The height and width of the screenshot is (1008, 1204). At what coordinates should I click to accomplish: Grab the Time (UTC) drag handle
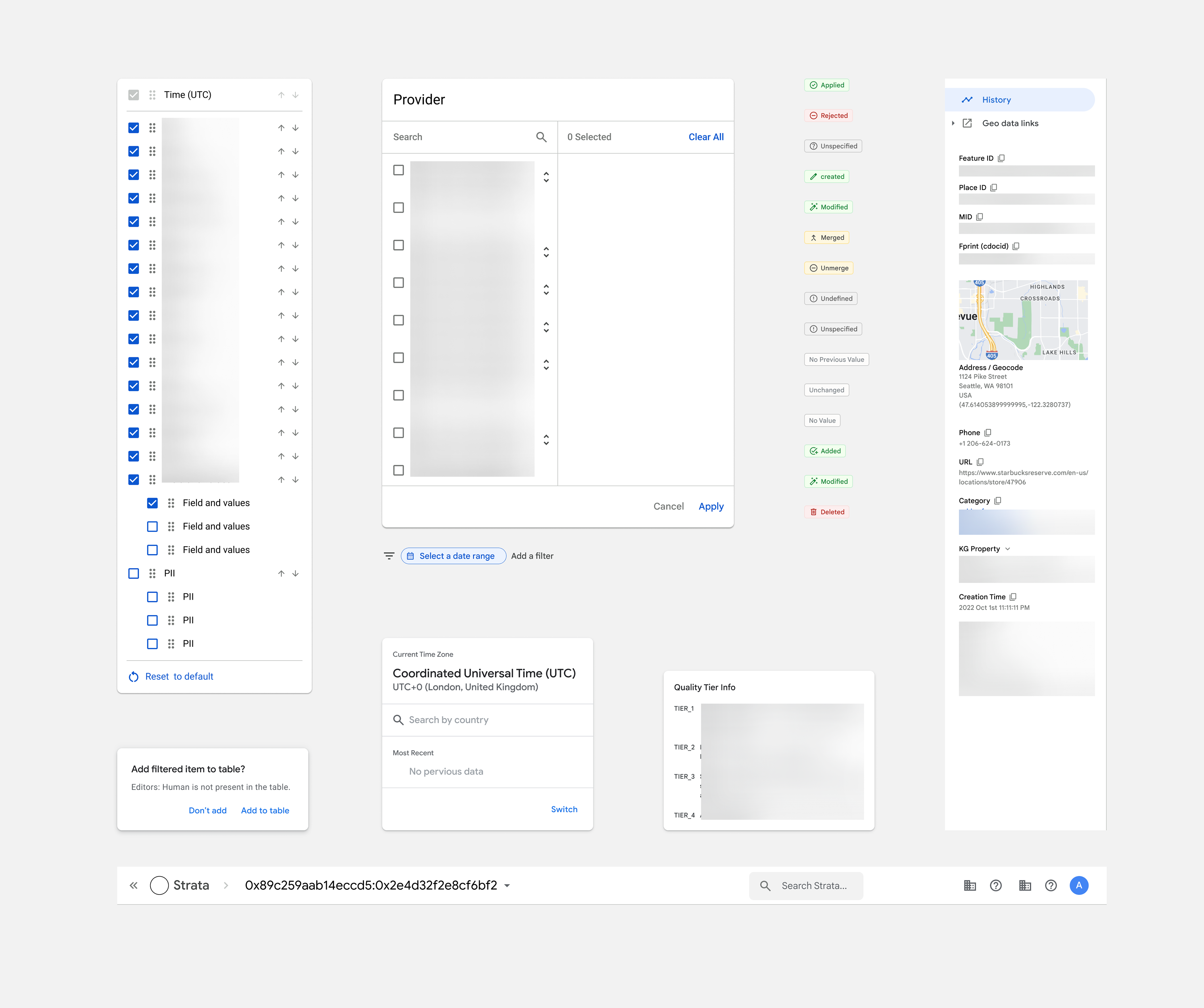coord(152,95)
